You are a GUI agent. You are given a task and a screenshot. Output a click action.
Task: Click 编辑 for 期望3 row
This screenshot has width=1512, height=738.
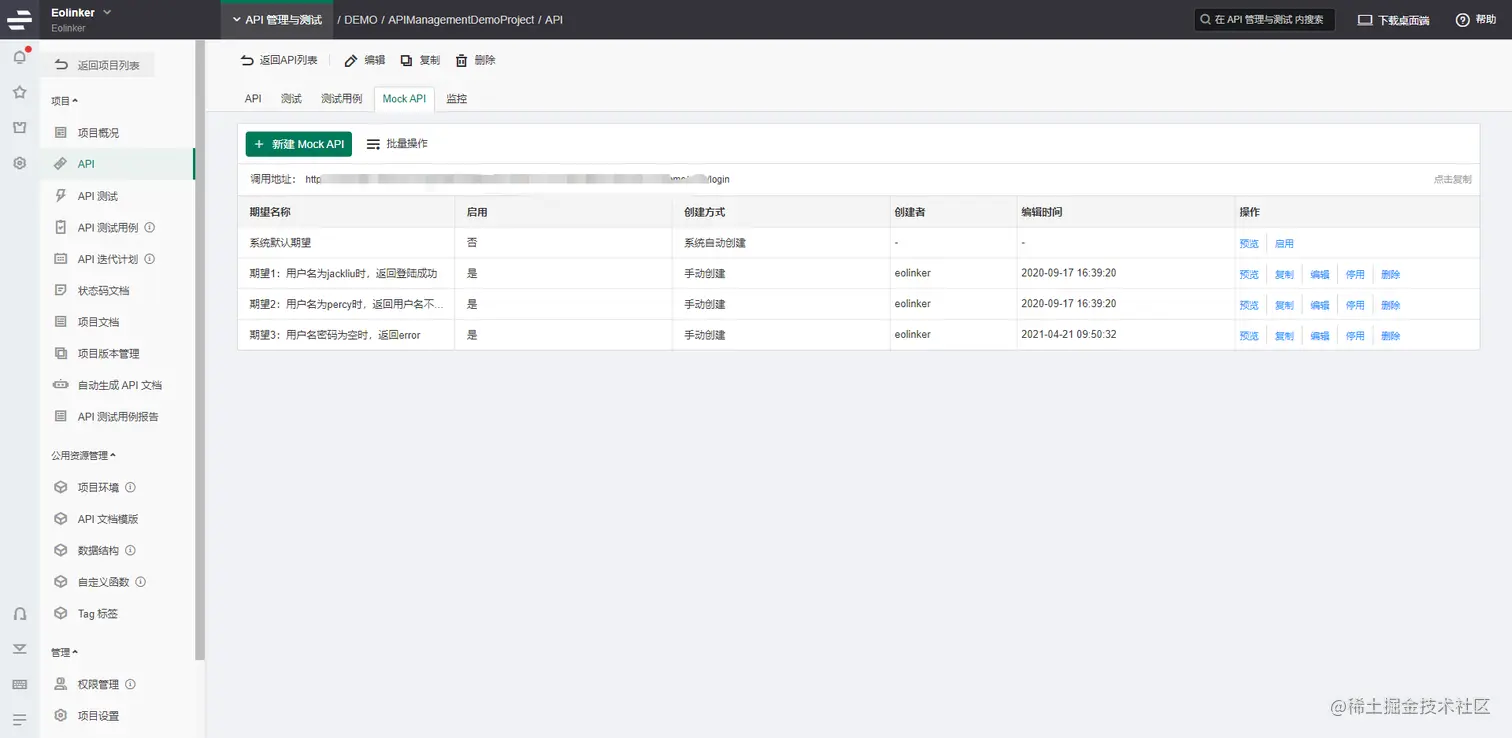pyautogui.click(x=1320, y=336)
